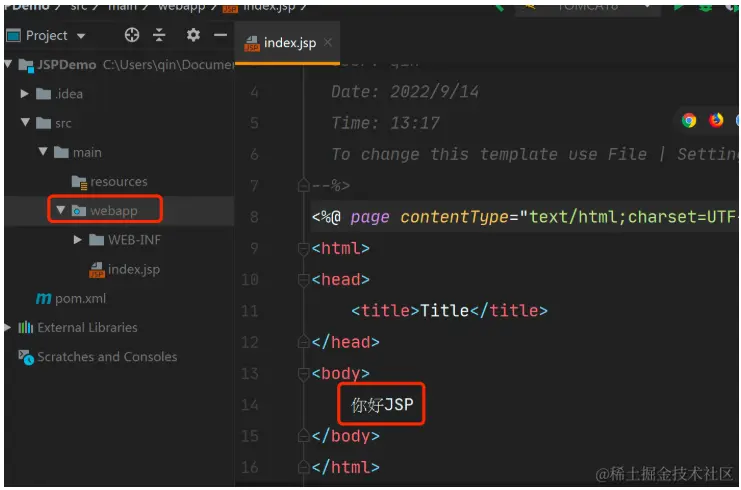Viewport: 741px width, 490px height.
Task: Click the JSPDemo module folder icon
Action: pyautogui.click(x=26, y=65)
